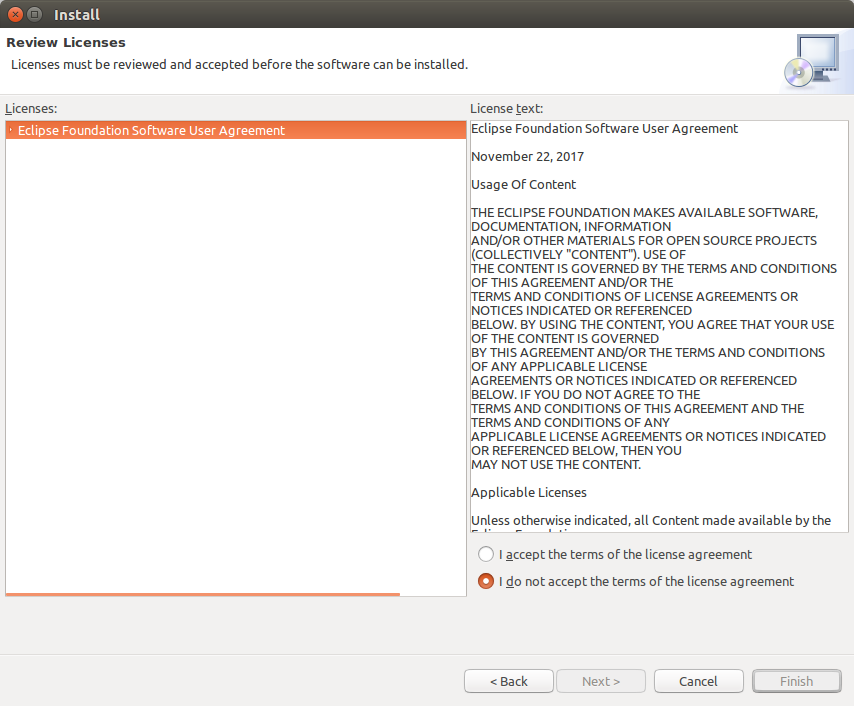854x706 pixels.
Task: Expand the Eclipse Foundation Software User Agreement entry
Action: coord(10,130)
